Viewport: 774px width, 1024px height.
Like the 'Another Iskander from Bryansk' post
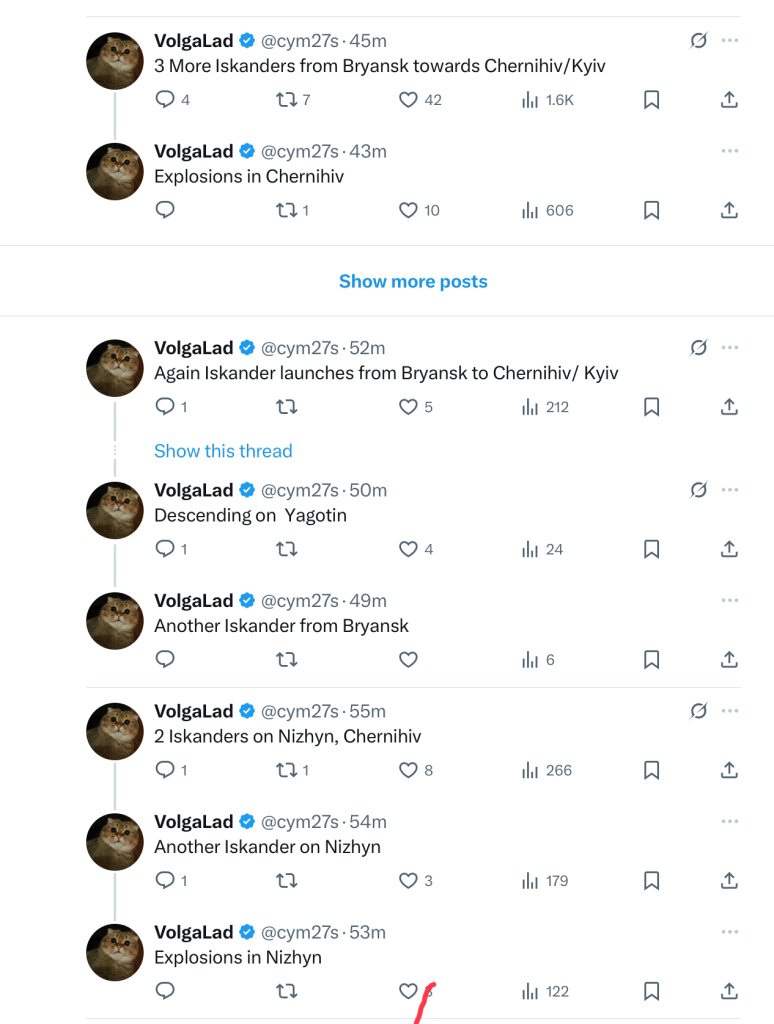click(x=408, y=660)
